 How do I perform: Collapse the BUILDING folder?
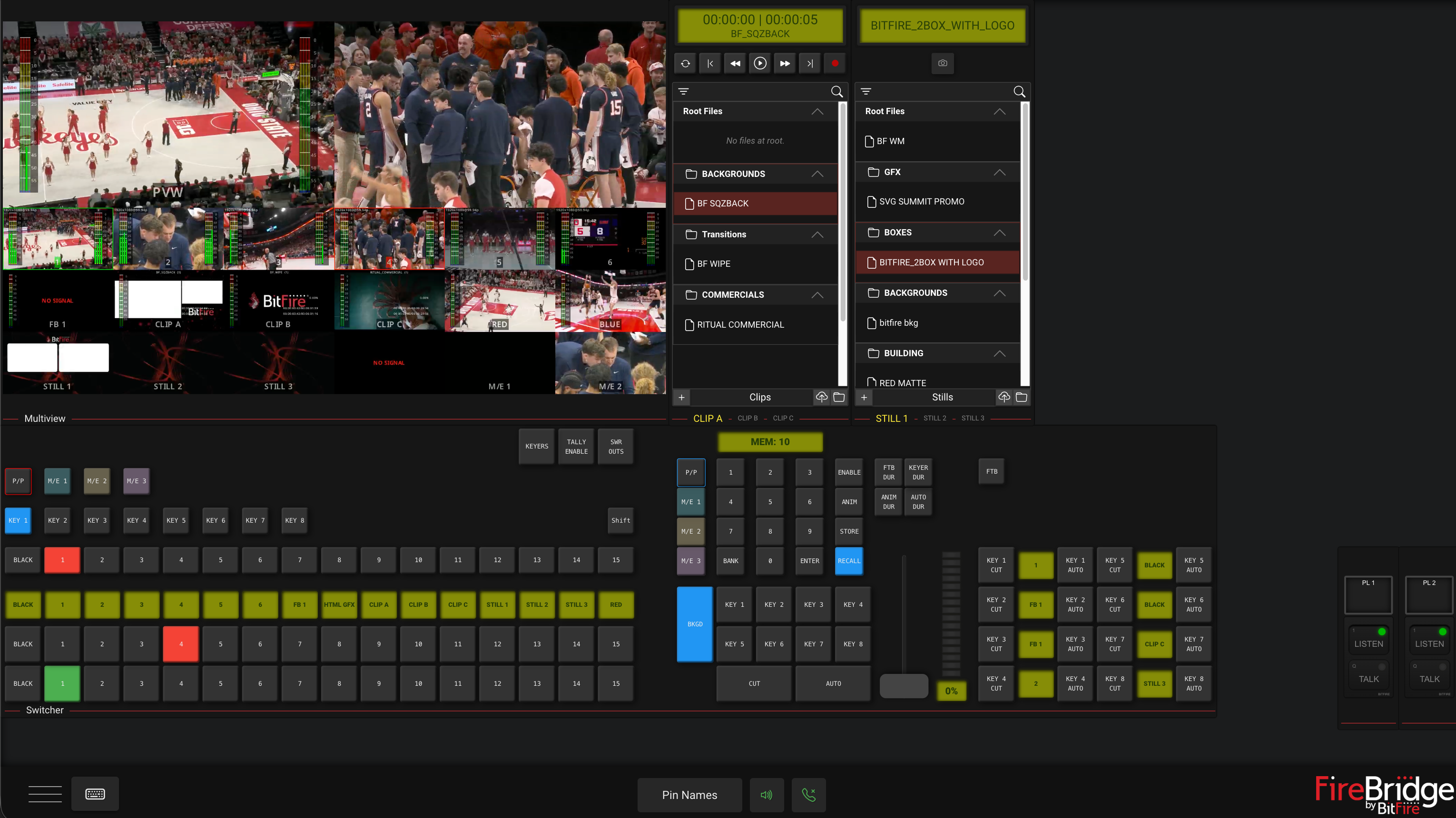click(x=999, y=353)
